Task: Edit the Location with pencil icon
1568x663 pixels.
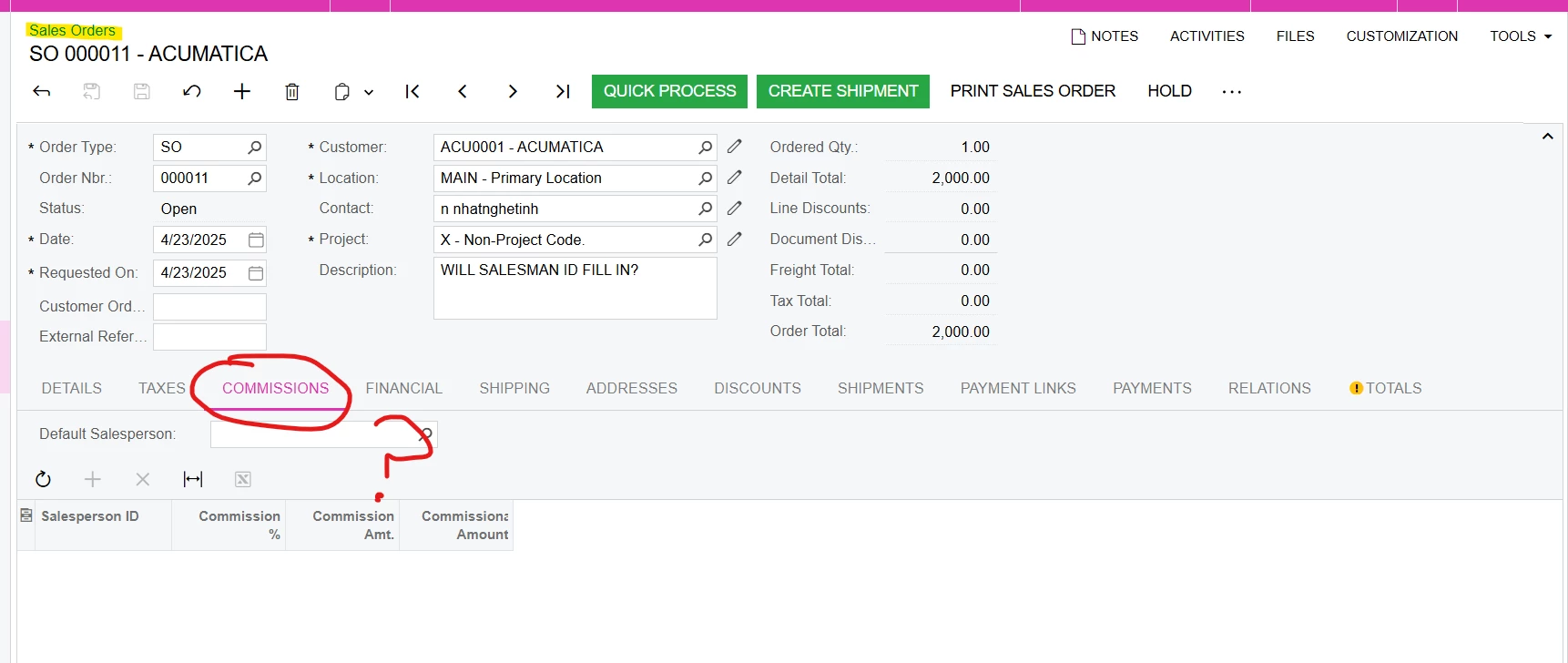Action: pos(735,178)
